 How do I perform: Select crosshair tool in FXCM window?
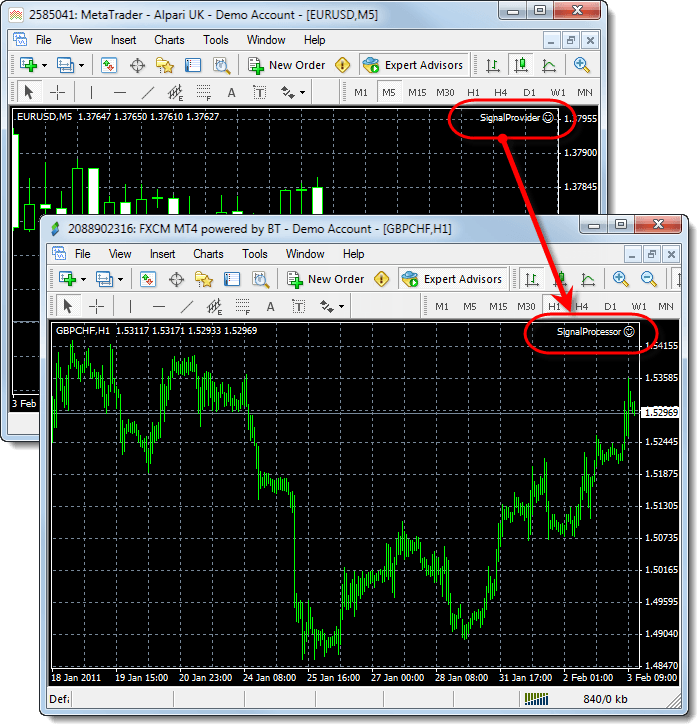coord(96,306)
